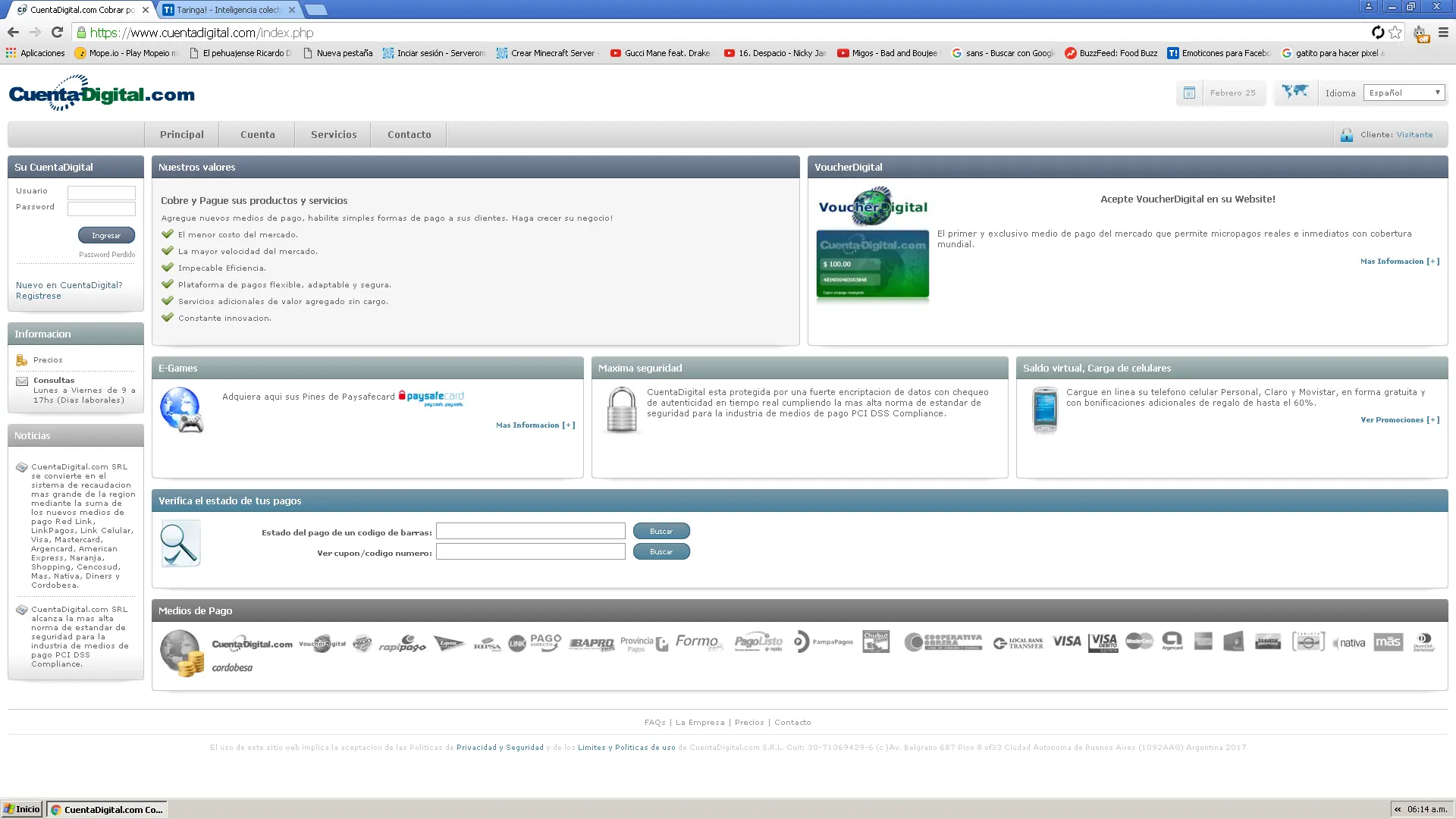Click the VISA logo in Medios de Pago
The width and height of the screenshot is (1456, 819).
tap(1067, 642)
